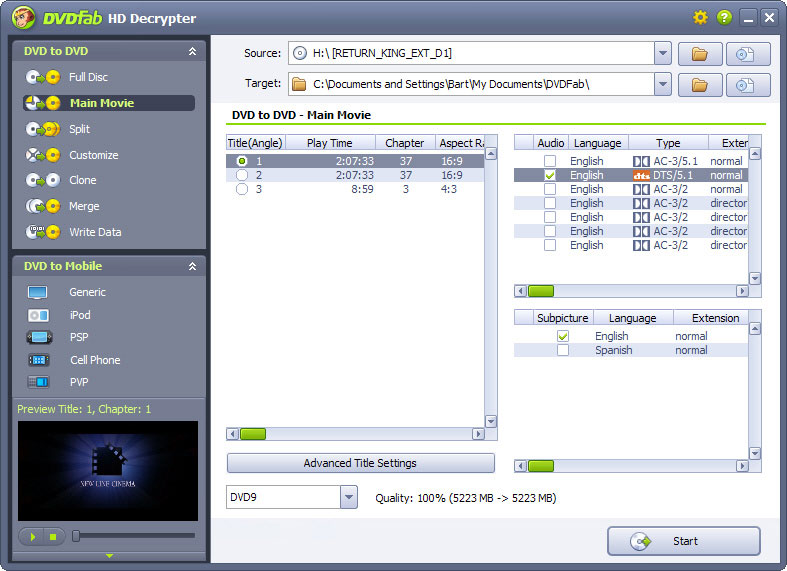787x571 pixels.
Task: Select title 3 radio button
Action: tap(242, 189)
